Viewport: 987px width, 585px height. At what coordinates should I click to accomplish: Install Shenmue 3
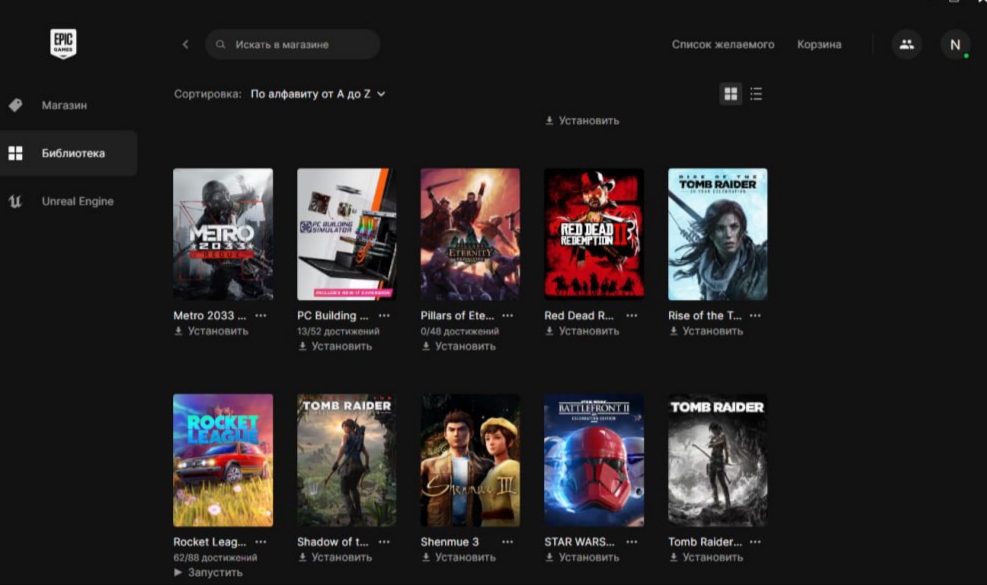point(458,557)
